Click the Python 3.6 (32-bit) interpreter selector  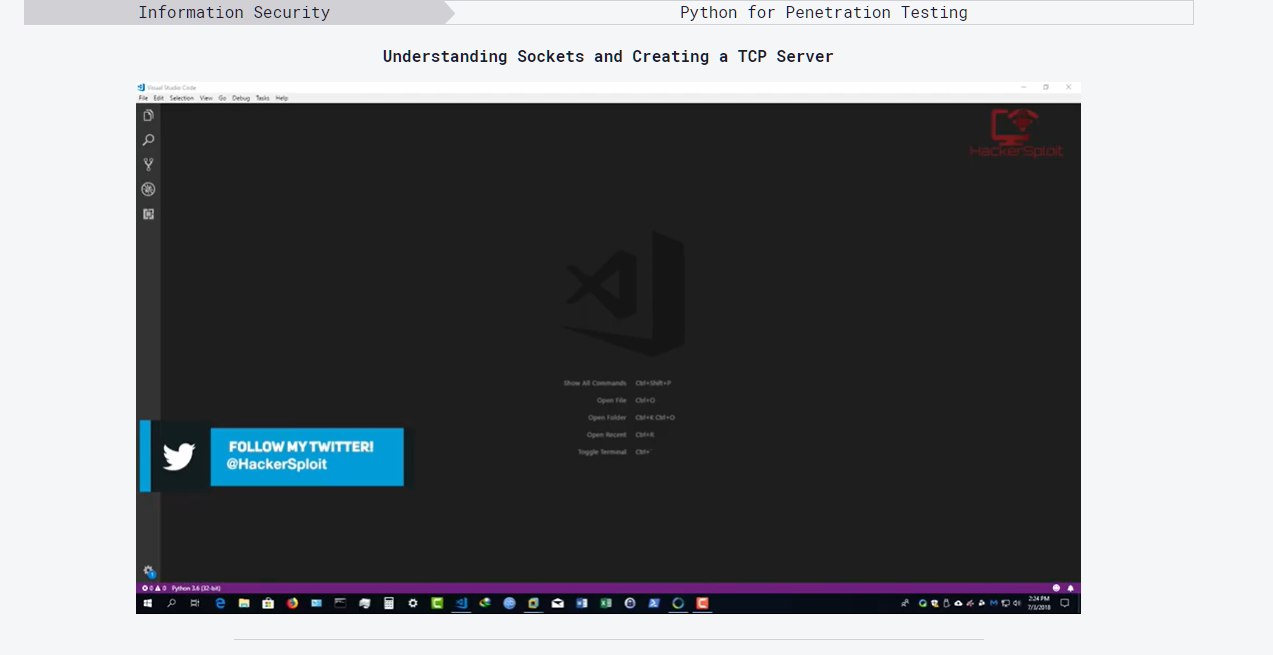[x=196, y=588]
